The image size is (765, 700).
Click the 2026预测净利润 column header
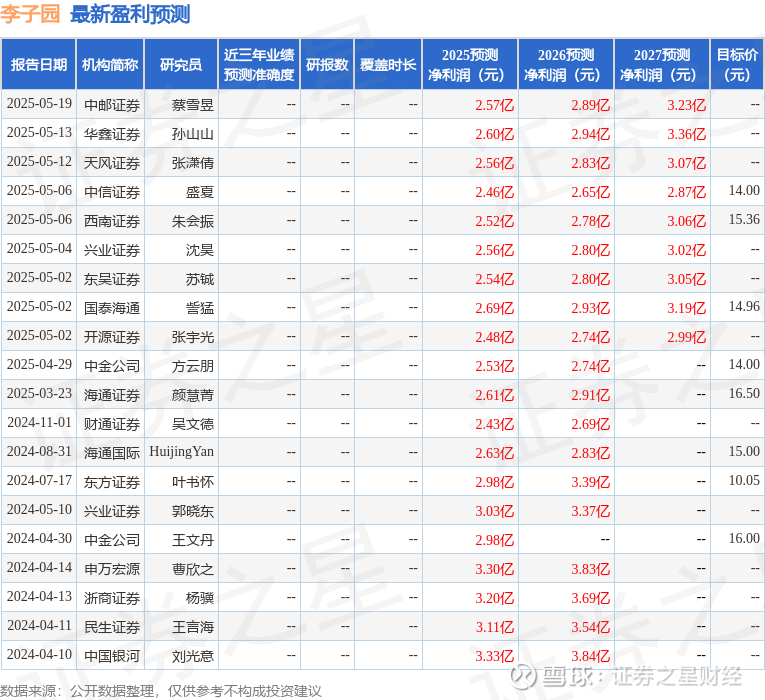coord(566,64)
